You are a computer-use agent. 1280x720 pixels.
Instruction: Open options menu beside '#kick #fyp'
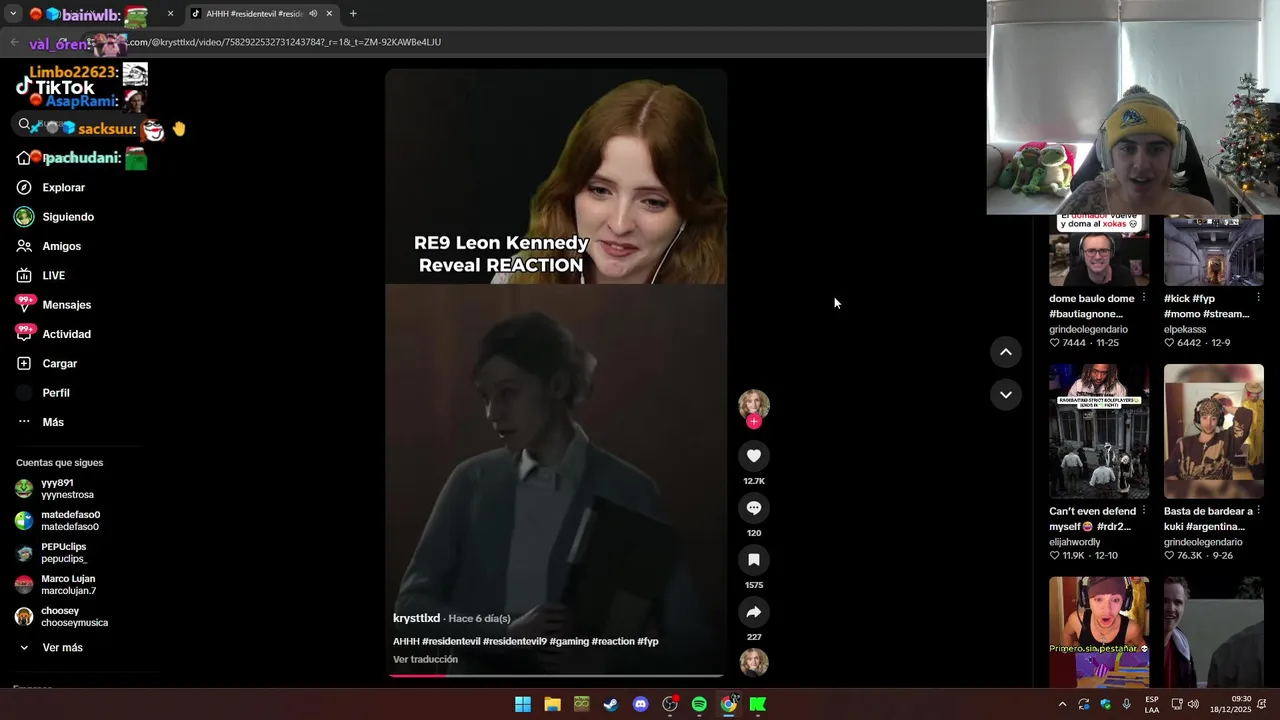[x=1259, y=298]
